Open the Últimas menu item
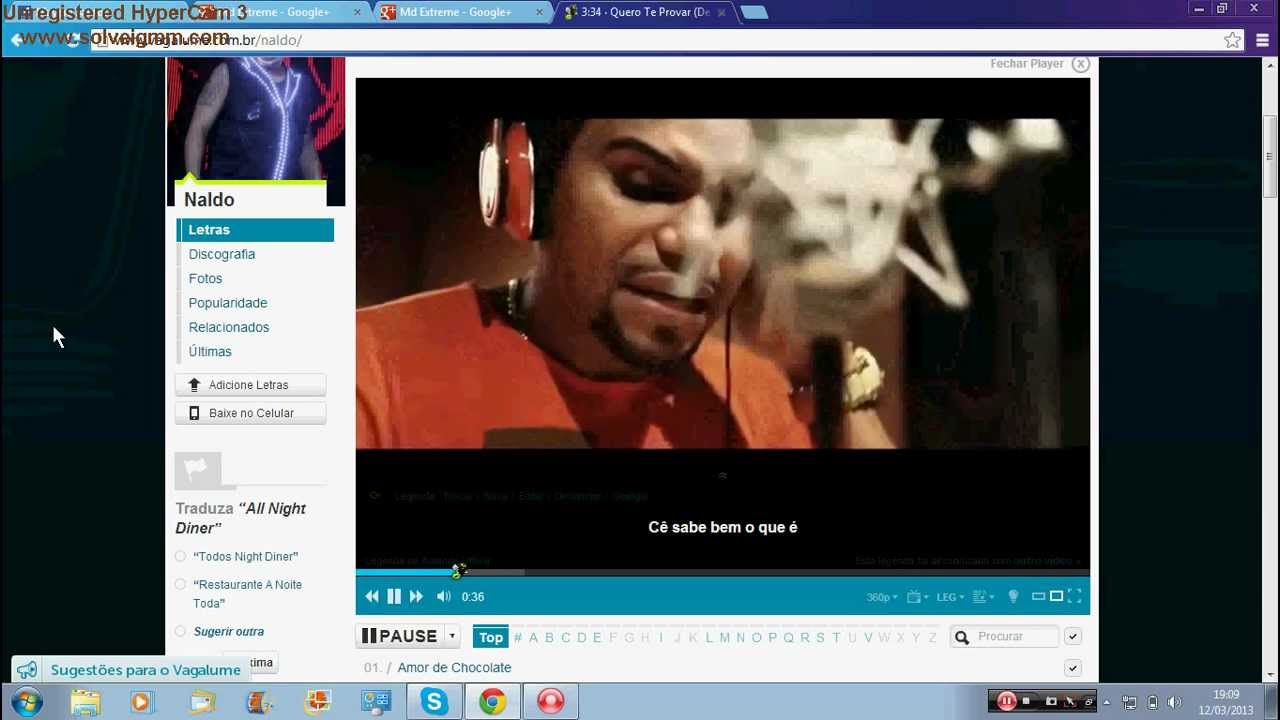The height and width of the screenshot is (720, 1280). [x=210, y=352]
